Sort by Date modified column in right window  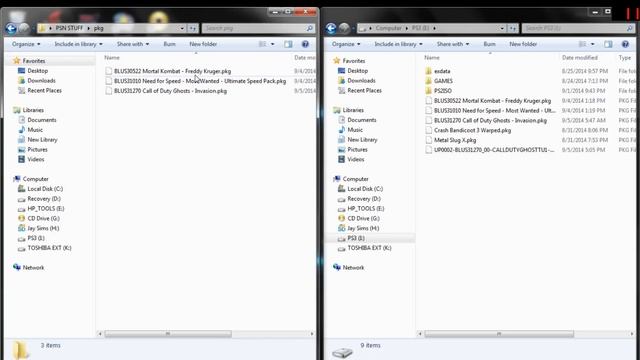(580, 58)
